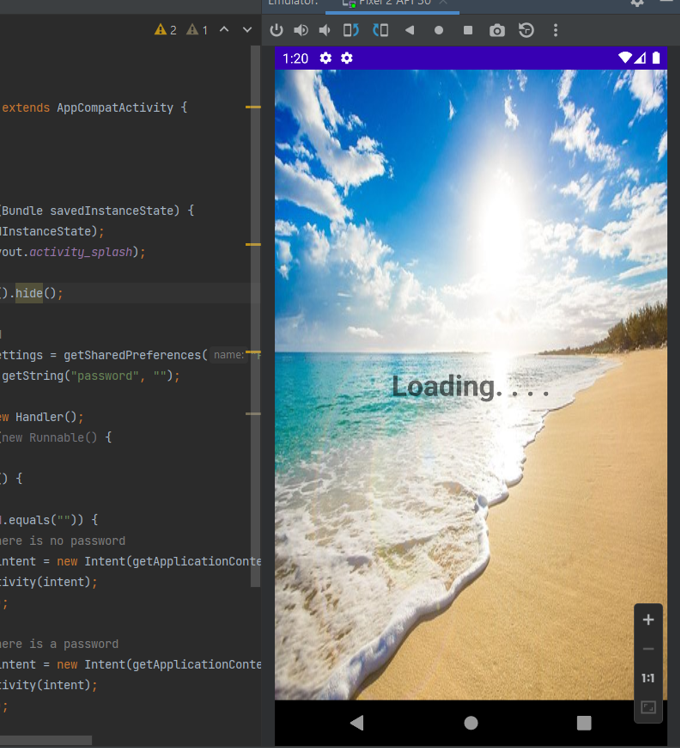Viewport: 680px width, 748px height.
Task: Jump to the next highlighted error arrow
Action: point(246,30)
